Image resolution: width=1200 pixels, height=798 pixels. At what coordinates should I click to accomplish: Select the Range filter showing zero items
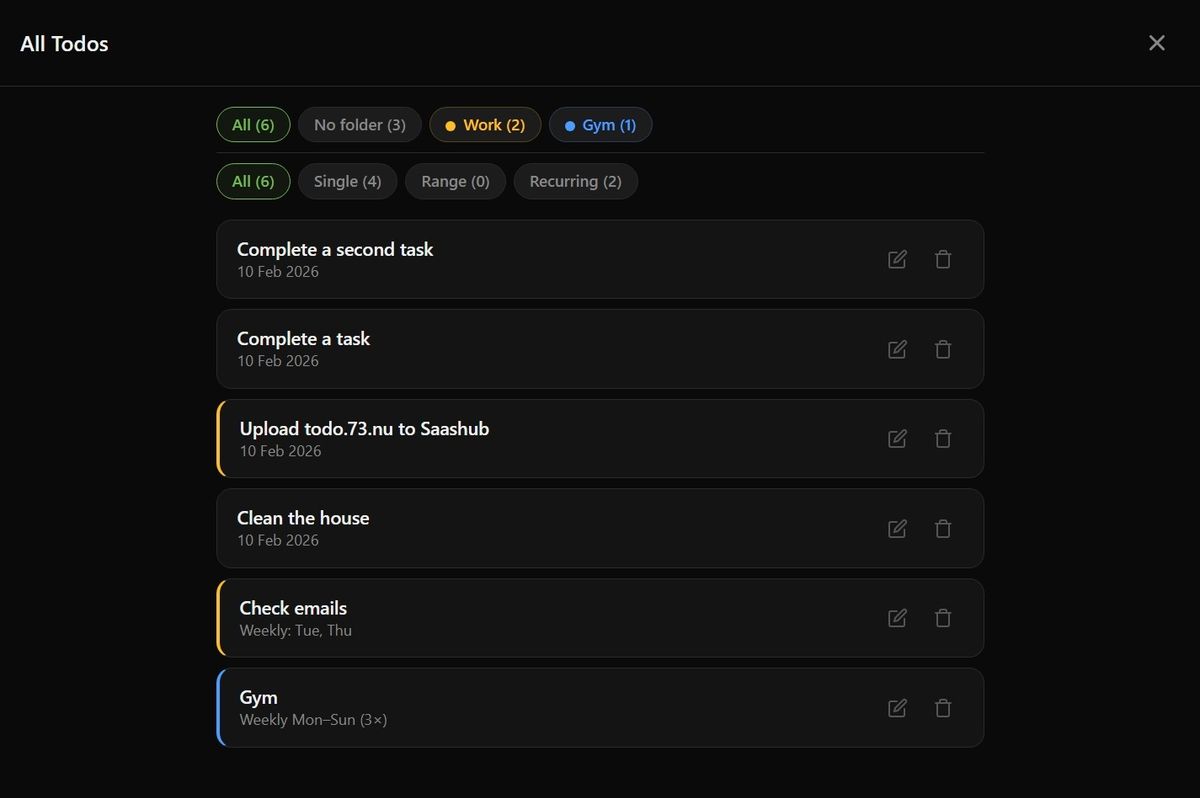pos(455,181)
